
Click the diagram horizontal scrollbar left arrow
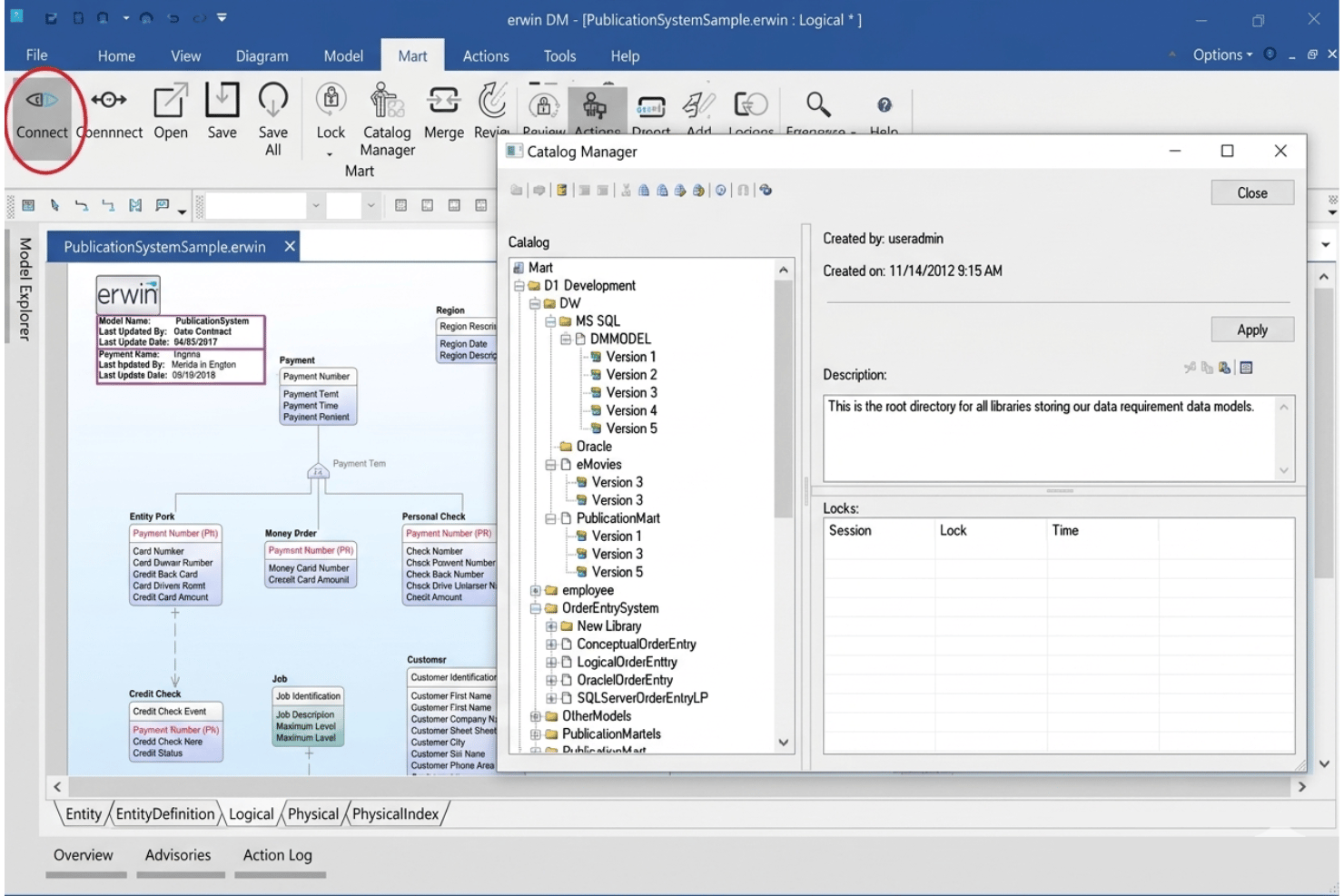coord(57,787)
